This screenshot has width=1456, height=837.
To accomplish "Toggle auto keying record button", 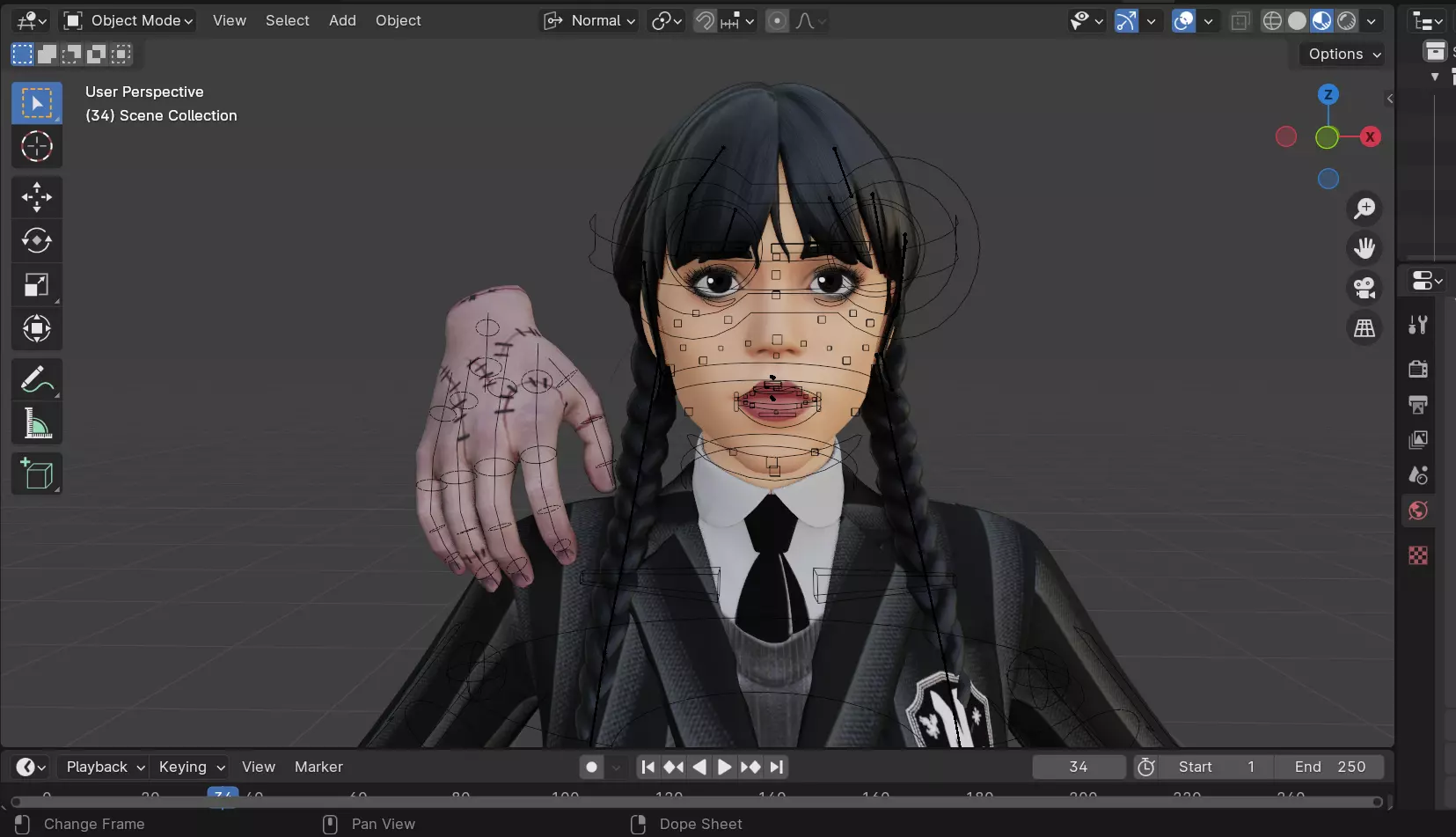I will [592, 767].
